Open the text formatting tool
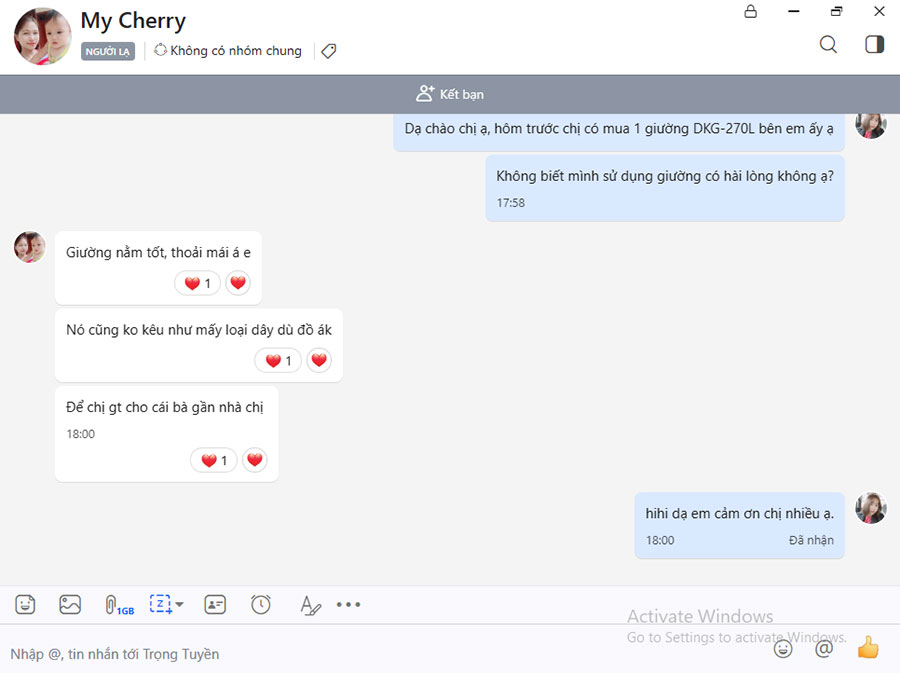 [310, 605]
